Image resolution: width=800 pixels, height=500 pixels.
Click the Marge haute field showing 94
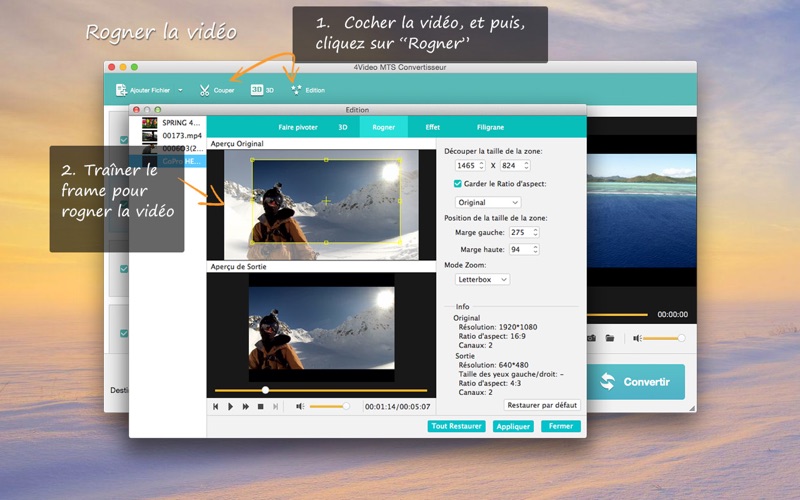tap(520, 249)
